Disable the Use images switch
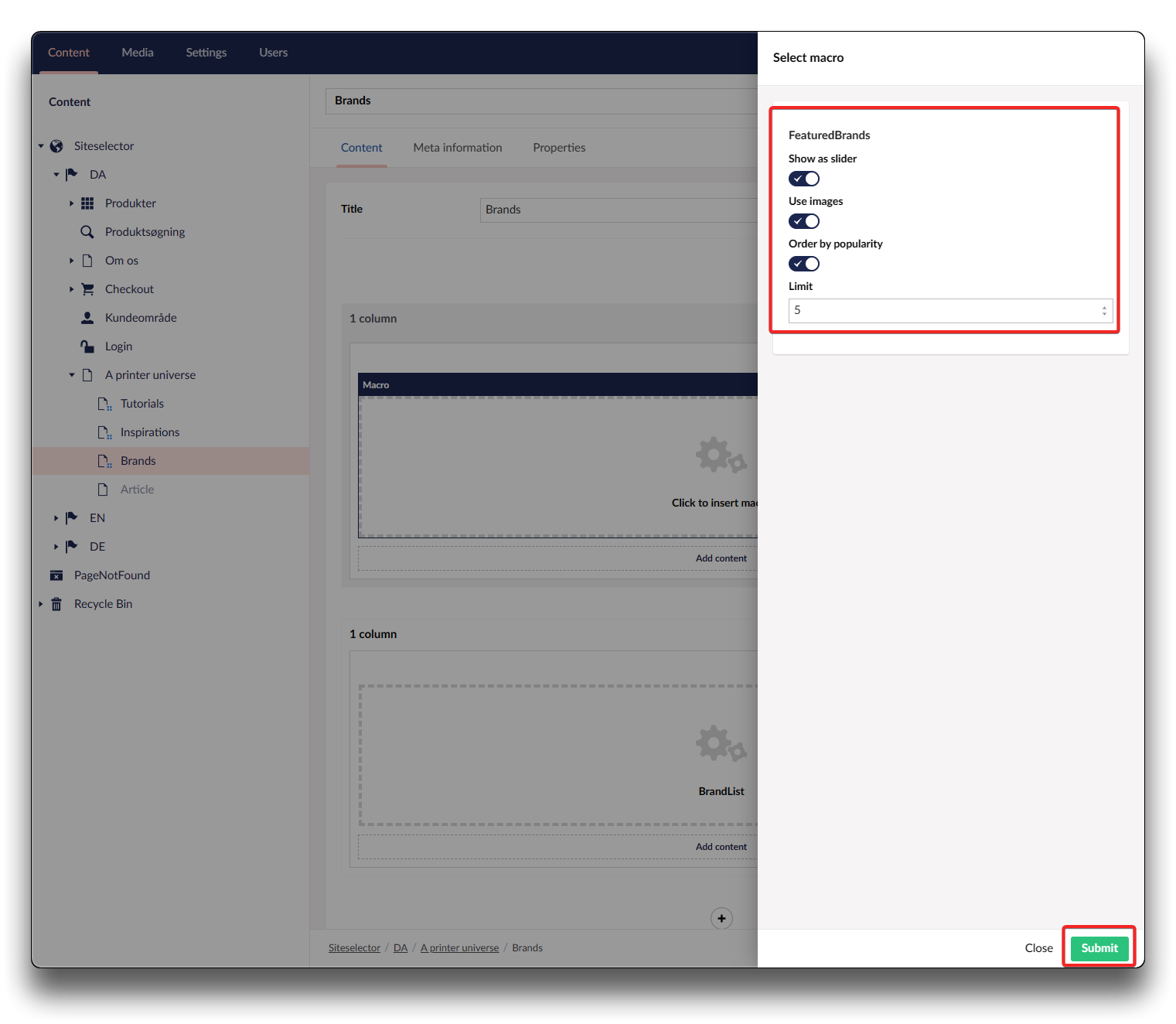This screenshot has height=1024, width=1176. [803, 221]
